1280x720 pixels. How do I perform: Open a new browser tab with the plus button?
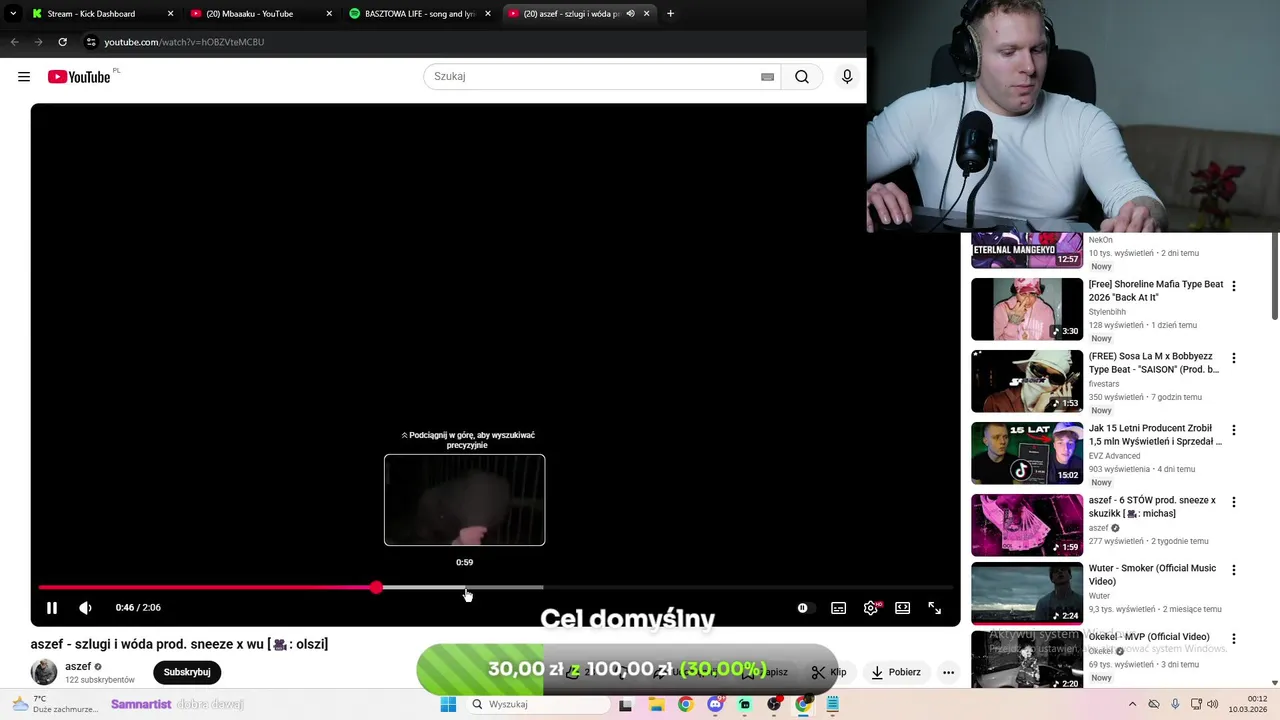tap(670, 14)
